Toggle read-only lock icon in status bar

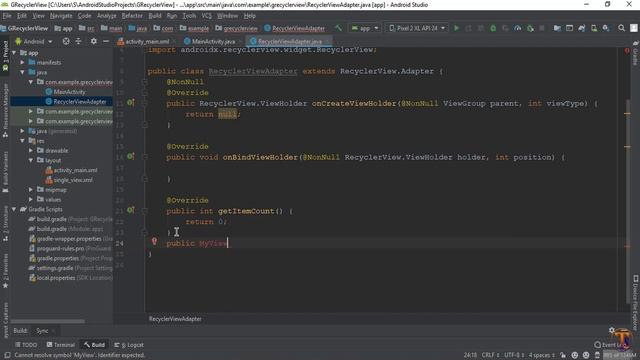tap(563, 356)
